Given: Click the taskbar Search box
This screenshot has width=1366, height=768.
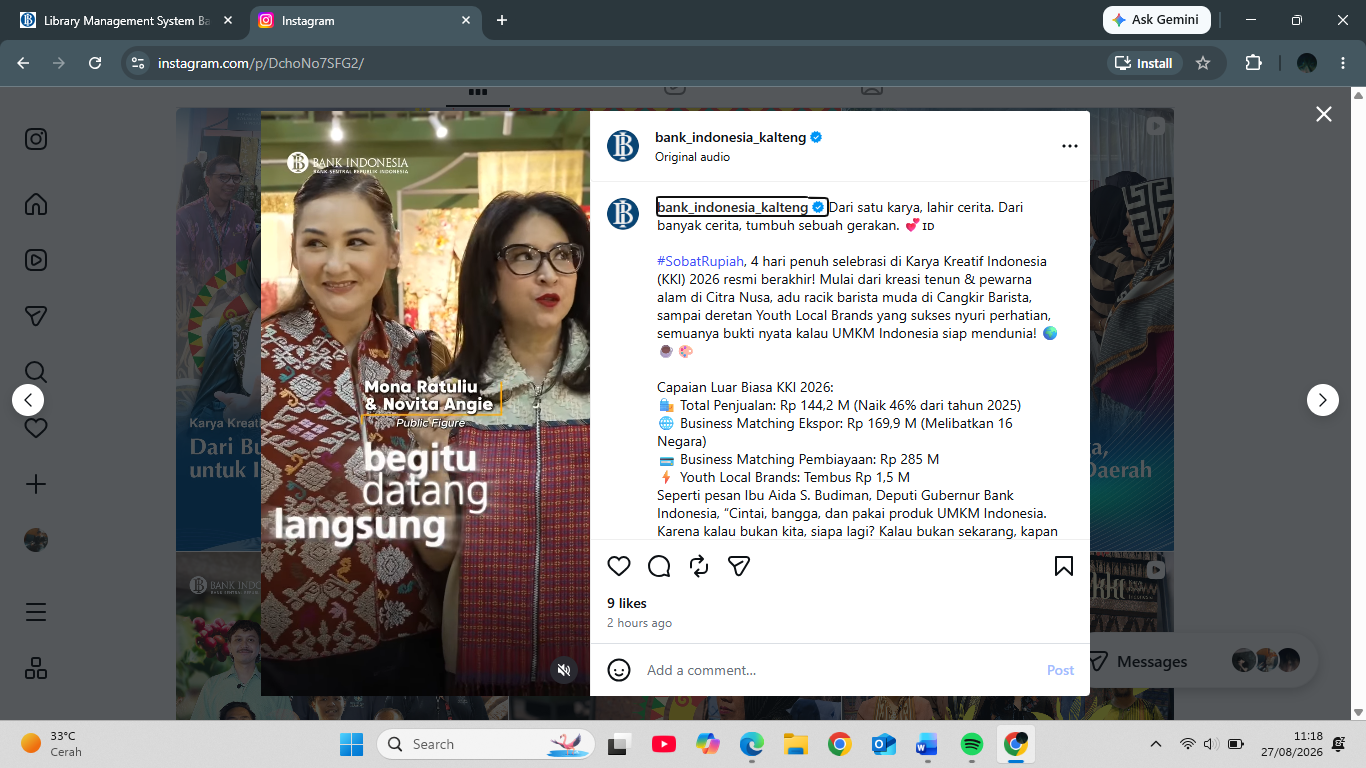Looking at the screenshot, I should tap(486, 744).
